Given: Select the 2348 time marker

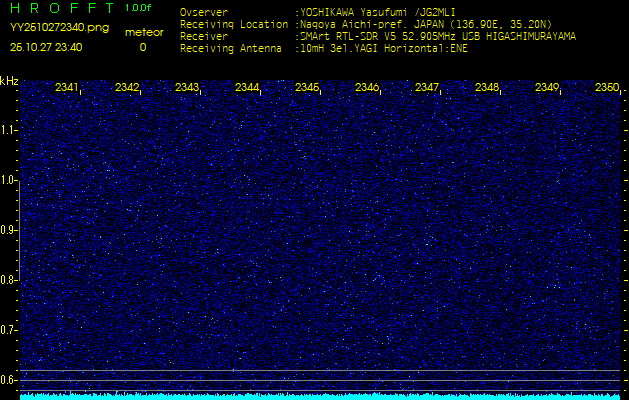Looking at the screenshot, I should tap(487, 88).
